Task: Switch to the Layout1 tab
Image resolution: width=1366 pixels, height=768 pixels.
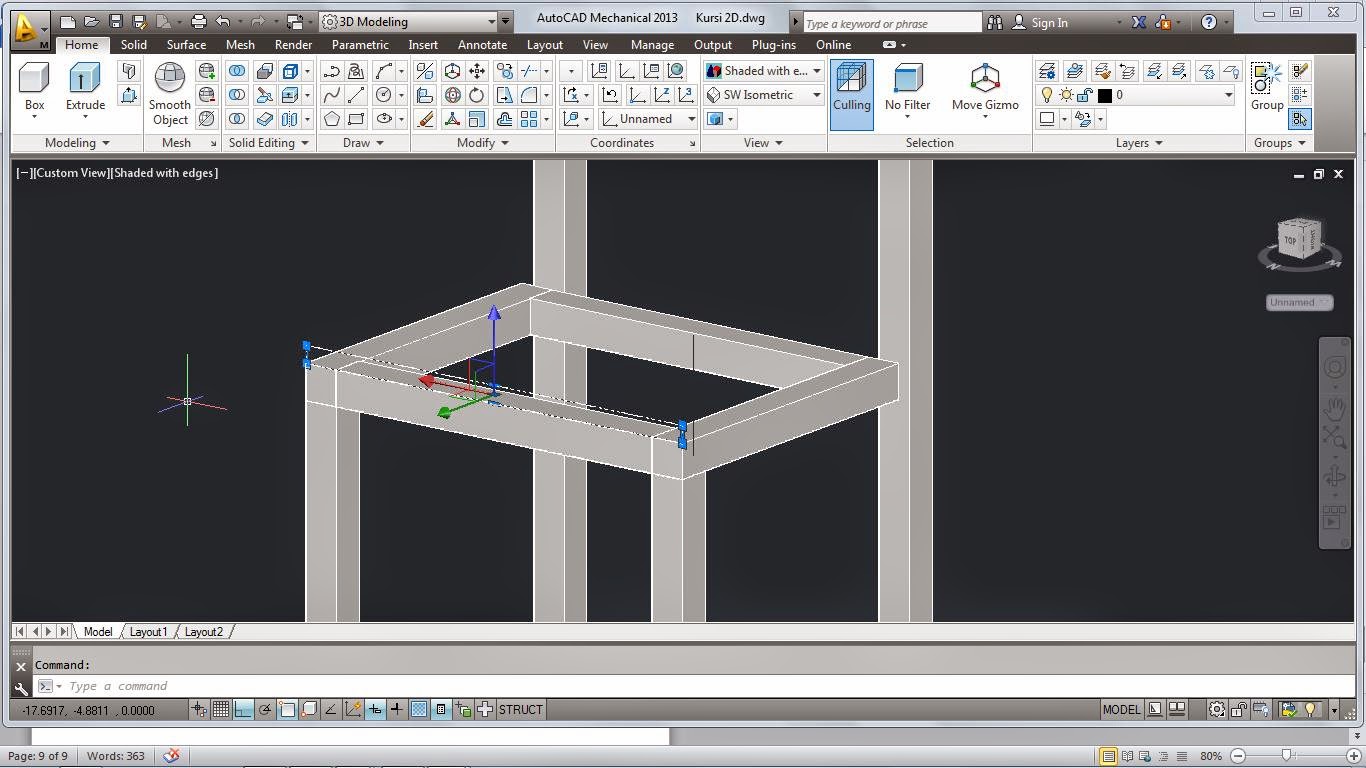Action: click(x=148, y=631)
